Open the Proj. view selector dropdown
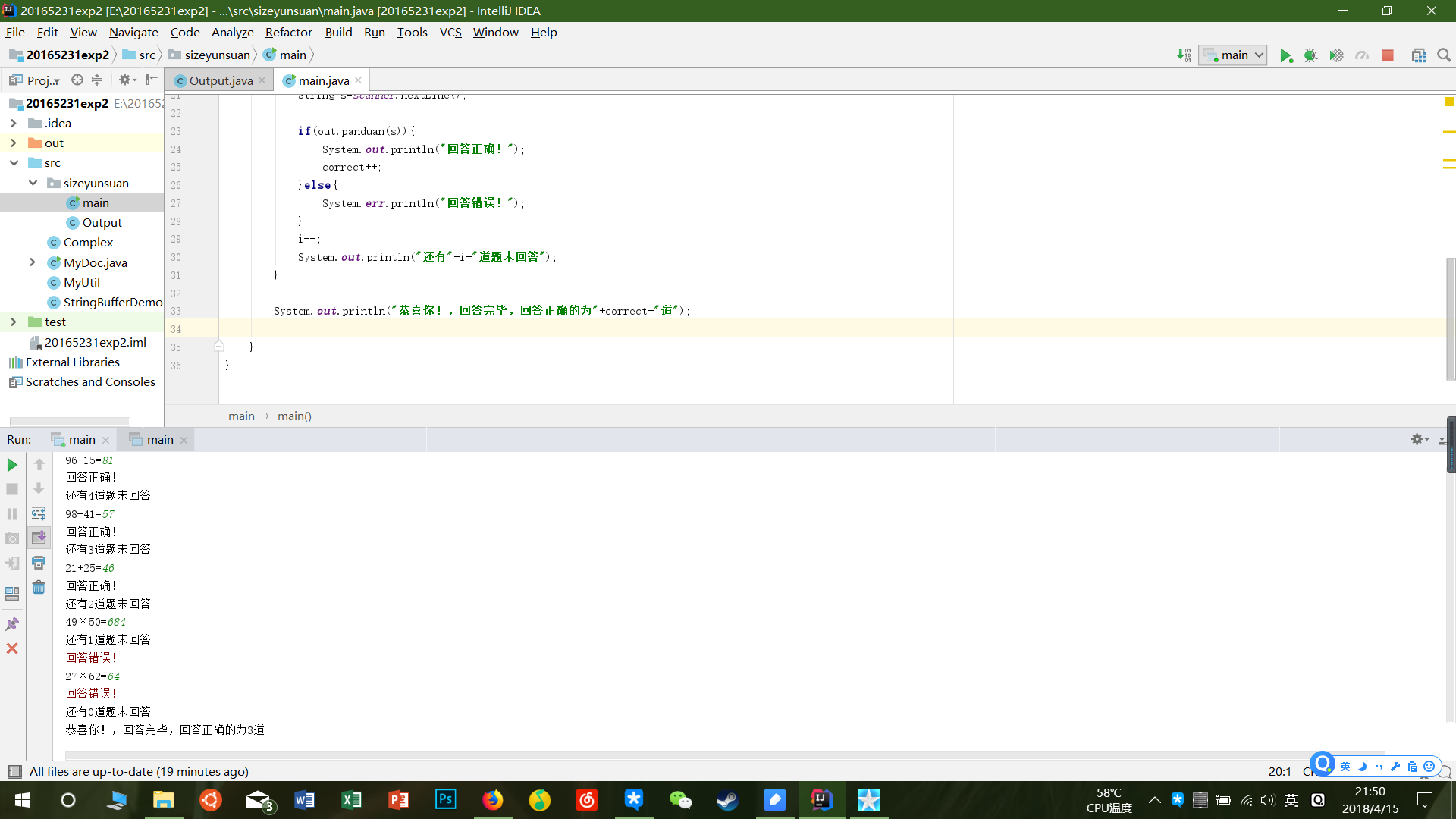1456x819 pixels. 35,80
